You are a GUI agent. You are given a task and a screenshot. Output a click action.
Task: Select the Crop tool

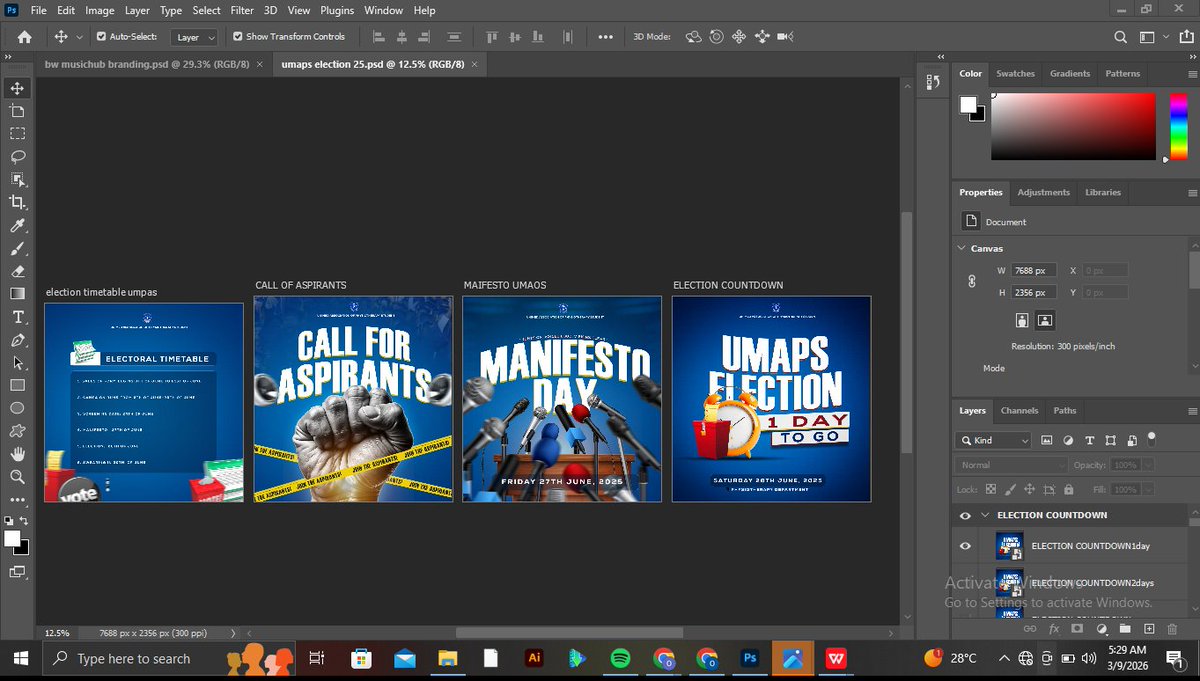(17, 202)
